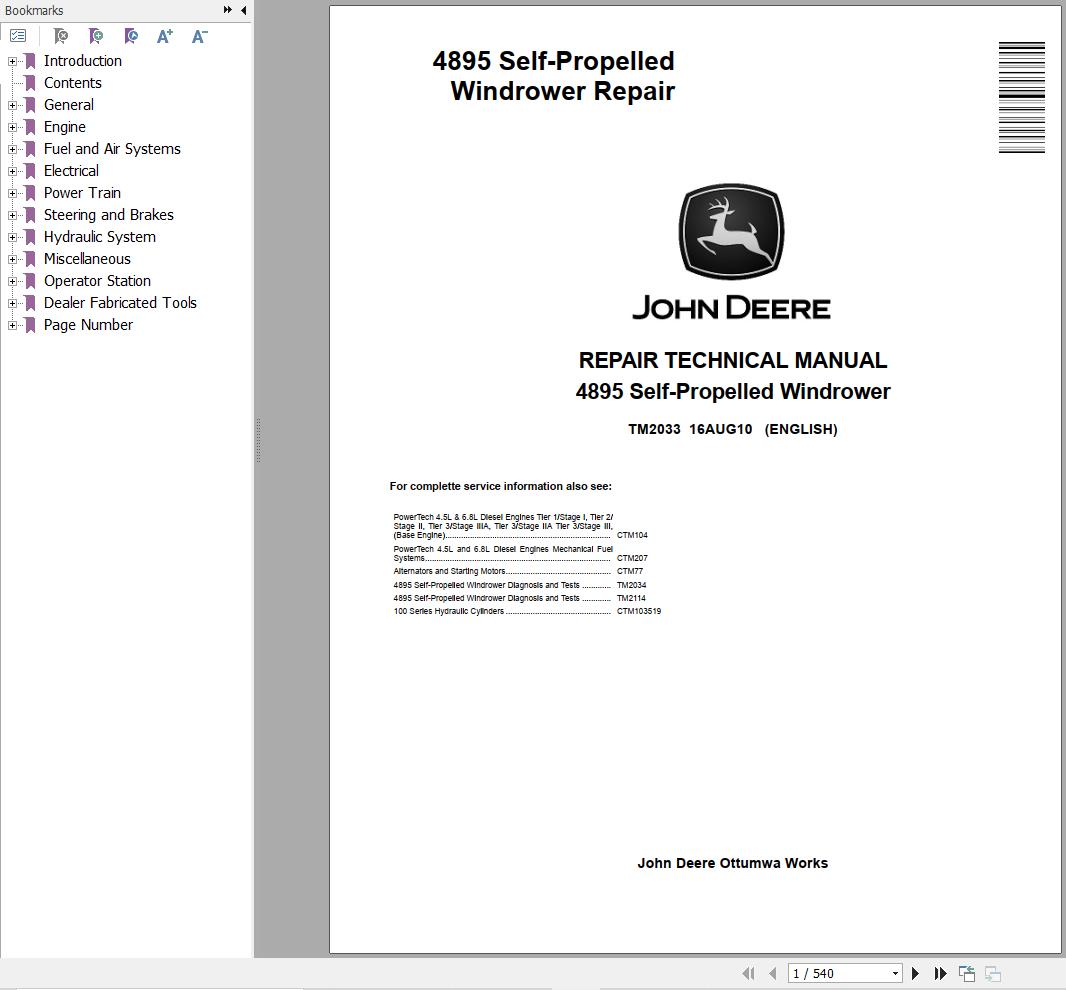Click the John Deere leaping deer logo
This screenshot has width=1066, height=990.
click(x=732, y=231)
